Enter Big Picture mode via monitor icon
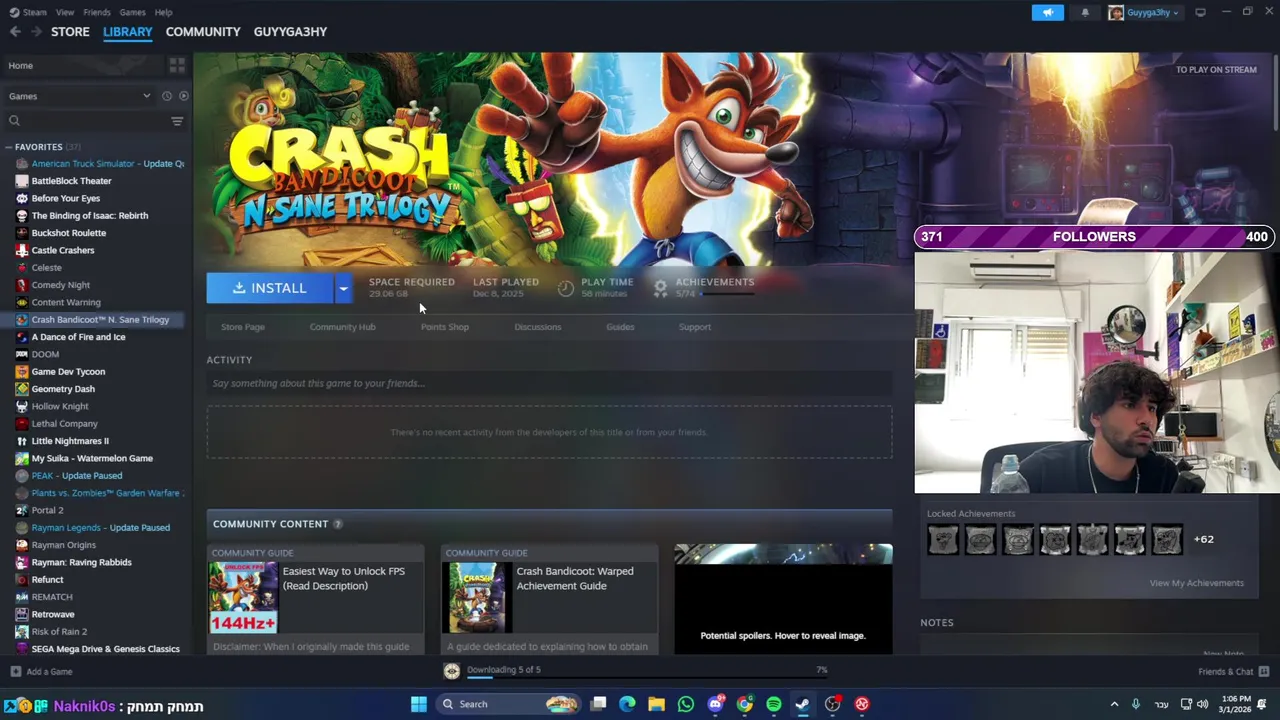The width and height of the screenshot is (1280, 720). [1200, 12]
